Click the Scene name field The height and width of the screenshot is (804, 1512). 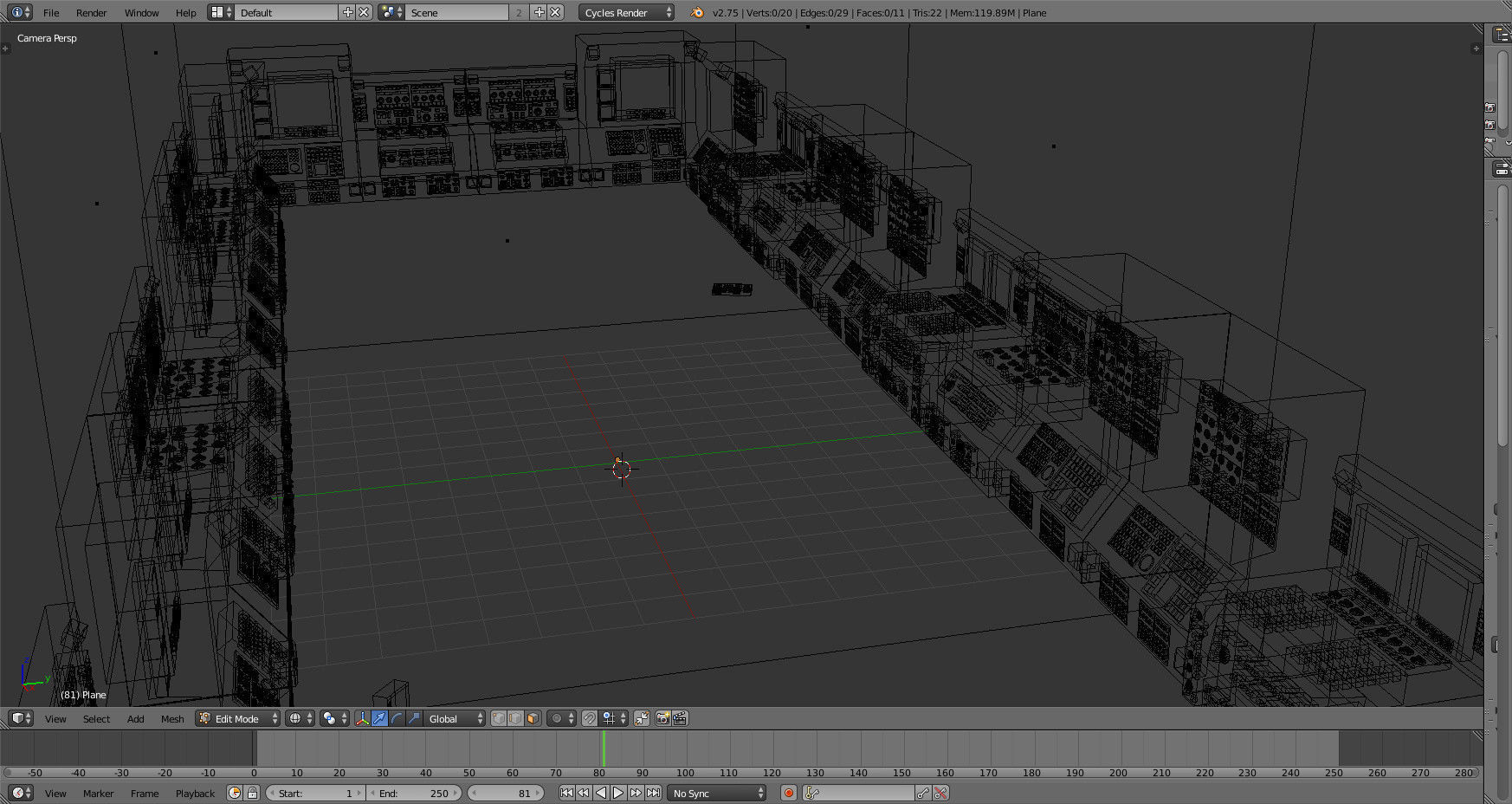pyautogui.click(x=456, y=12)
